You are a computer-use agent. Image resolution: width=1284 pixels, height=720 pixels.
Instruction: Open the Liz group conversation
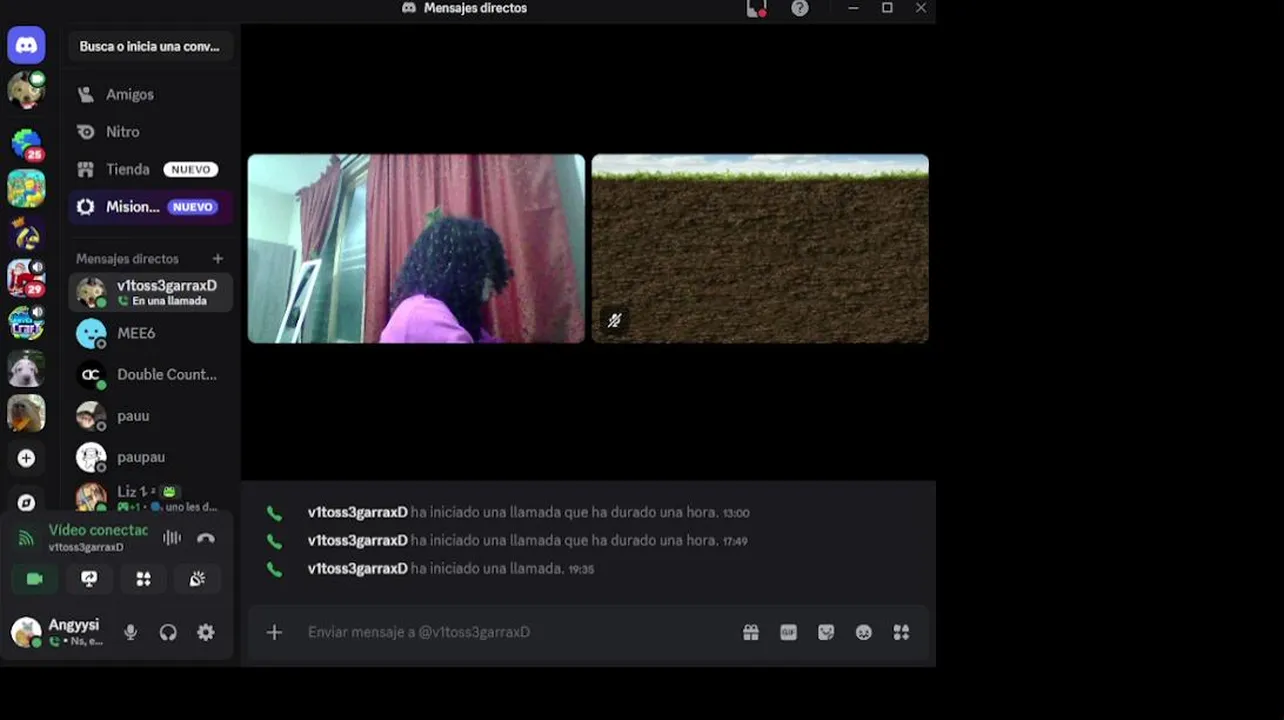pyautogui.click(x=150, y=496)
